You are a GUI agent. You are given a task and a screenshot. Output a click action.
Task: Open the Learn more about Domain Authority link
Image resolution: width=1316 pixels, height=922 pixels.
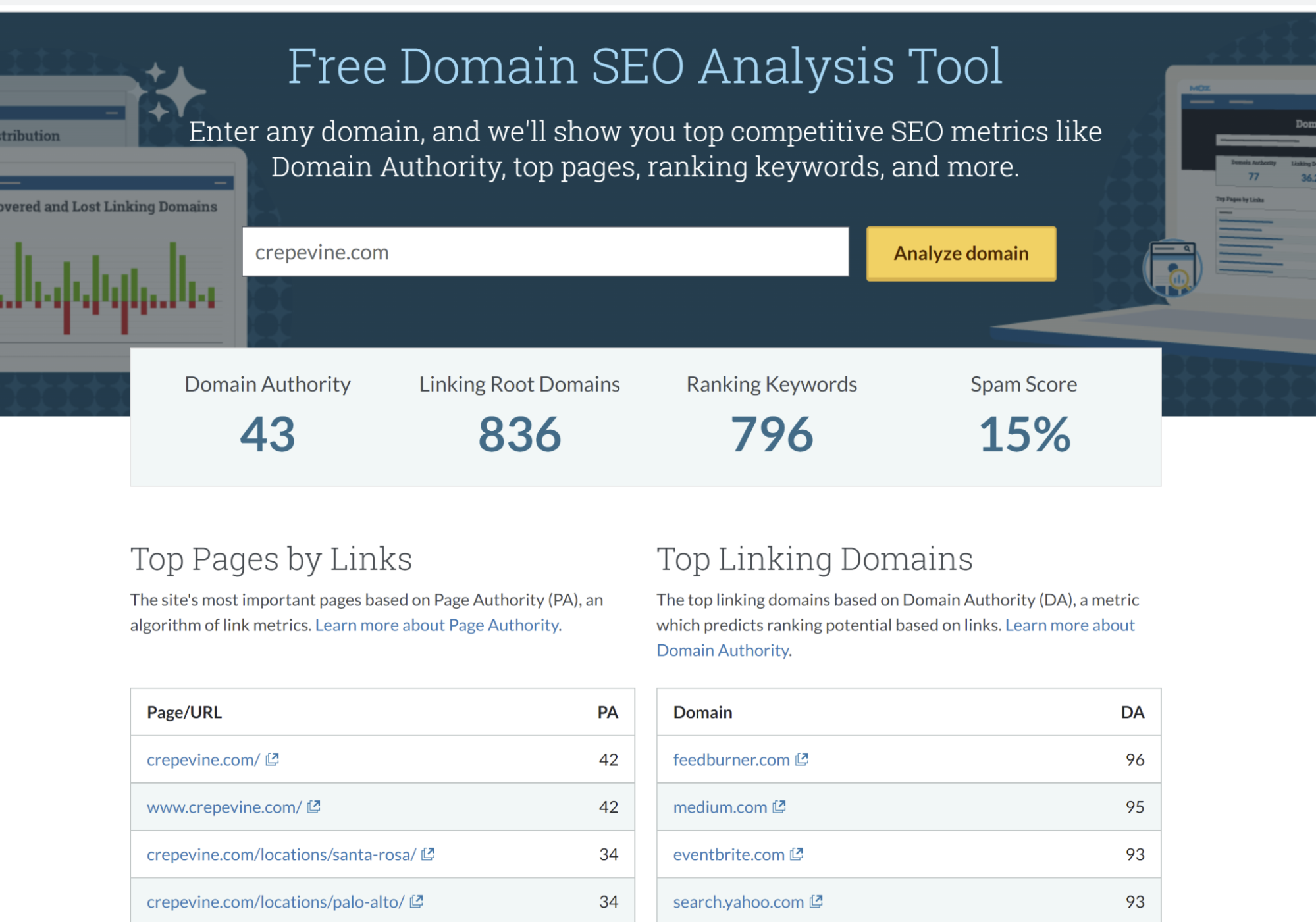click(x=1069, y=625)
